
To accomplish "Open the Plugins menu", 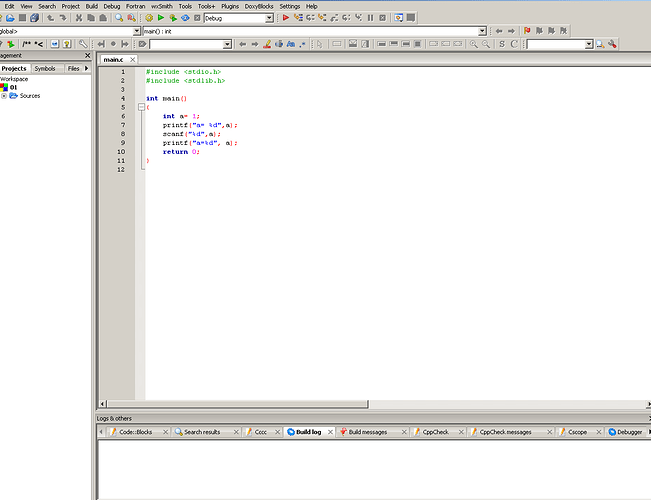I will [x=230, y=6].
